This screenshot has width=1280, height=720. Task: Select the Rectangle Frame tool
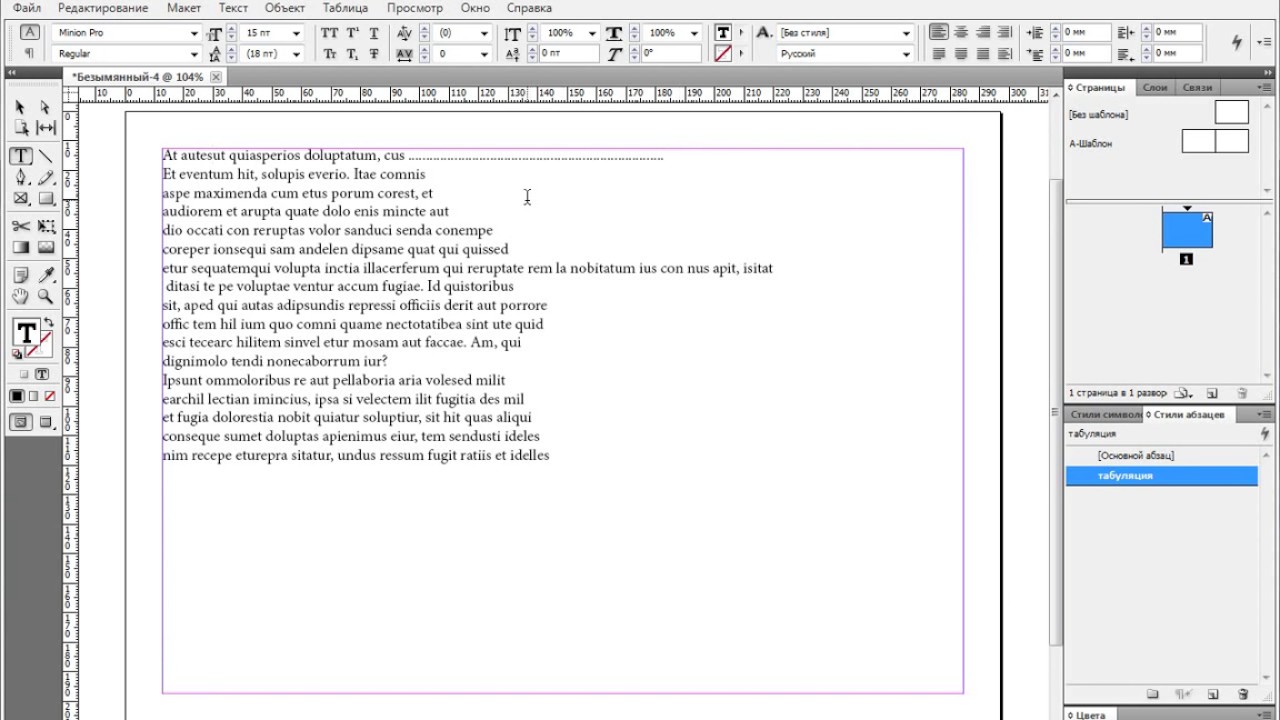coord(20,198)
